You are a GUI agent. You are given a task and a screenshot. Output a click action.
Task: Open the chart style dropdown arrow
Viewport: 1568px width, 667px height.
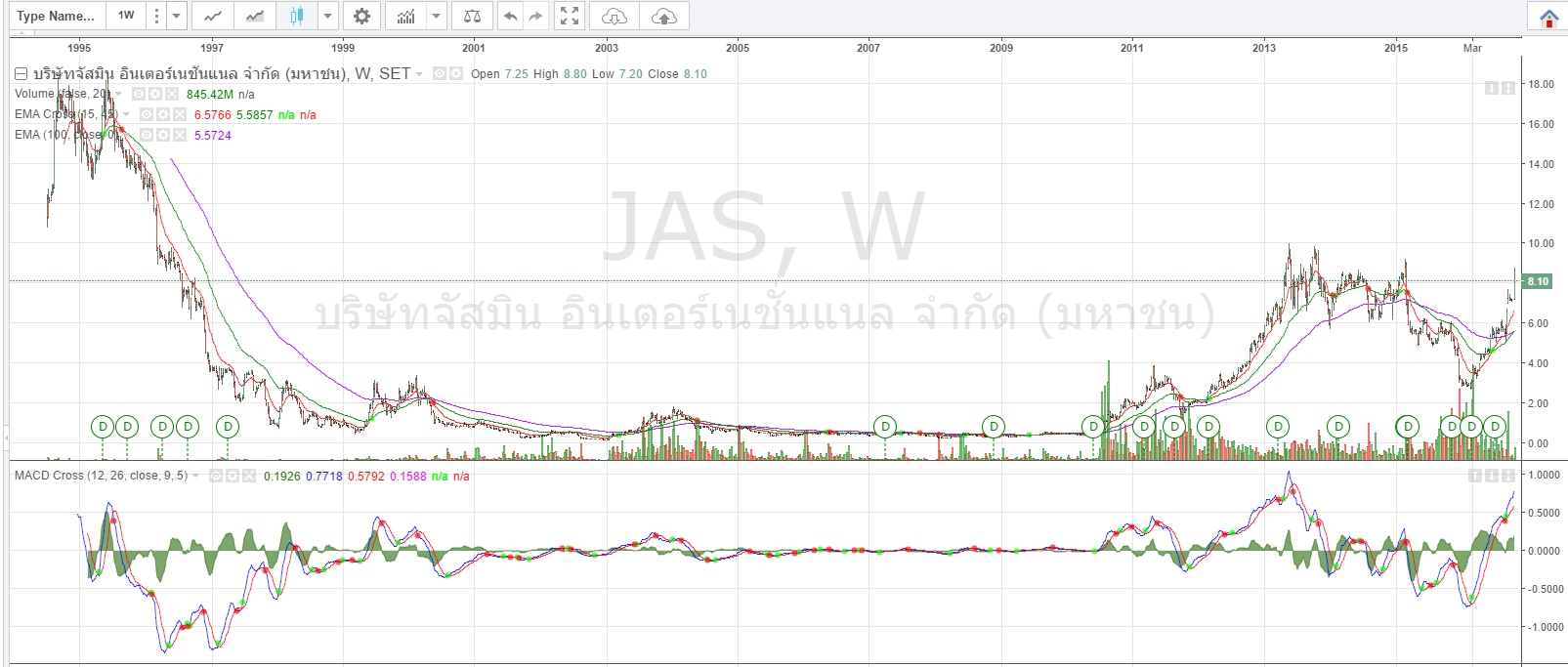tap(328, 16)
